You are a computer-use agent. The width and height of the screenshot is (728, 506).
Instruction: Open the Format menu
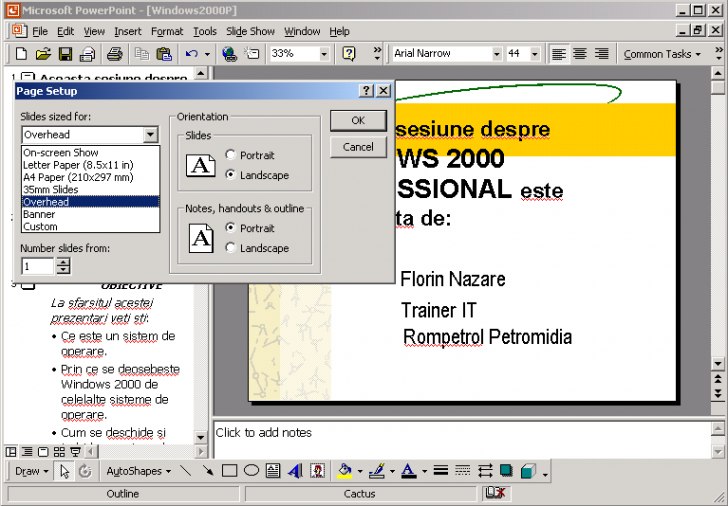[x=167, y=32]
